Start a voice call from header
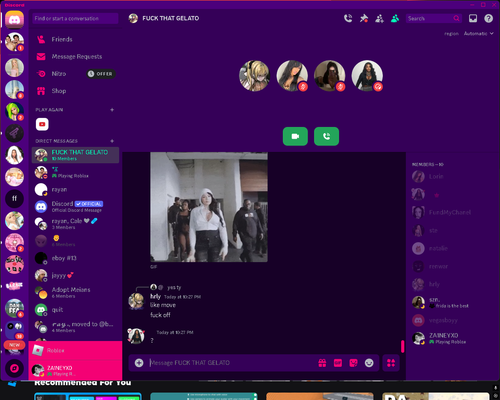The height and width of the screenshot is (400, 500). [348, 18]
